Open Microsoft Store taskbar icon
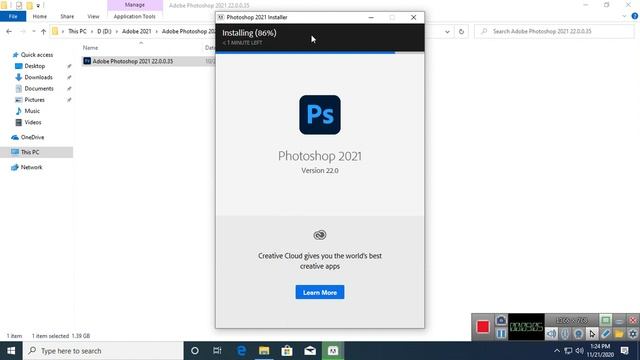The height and width of the screenshot is (360, 640). pos(287,351)
